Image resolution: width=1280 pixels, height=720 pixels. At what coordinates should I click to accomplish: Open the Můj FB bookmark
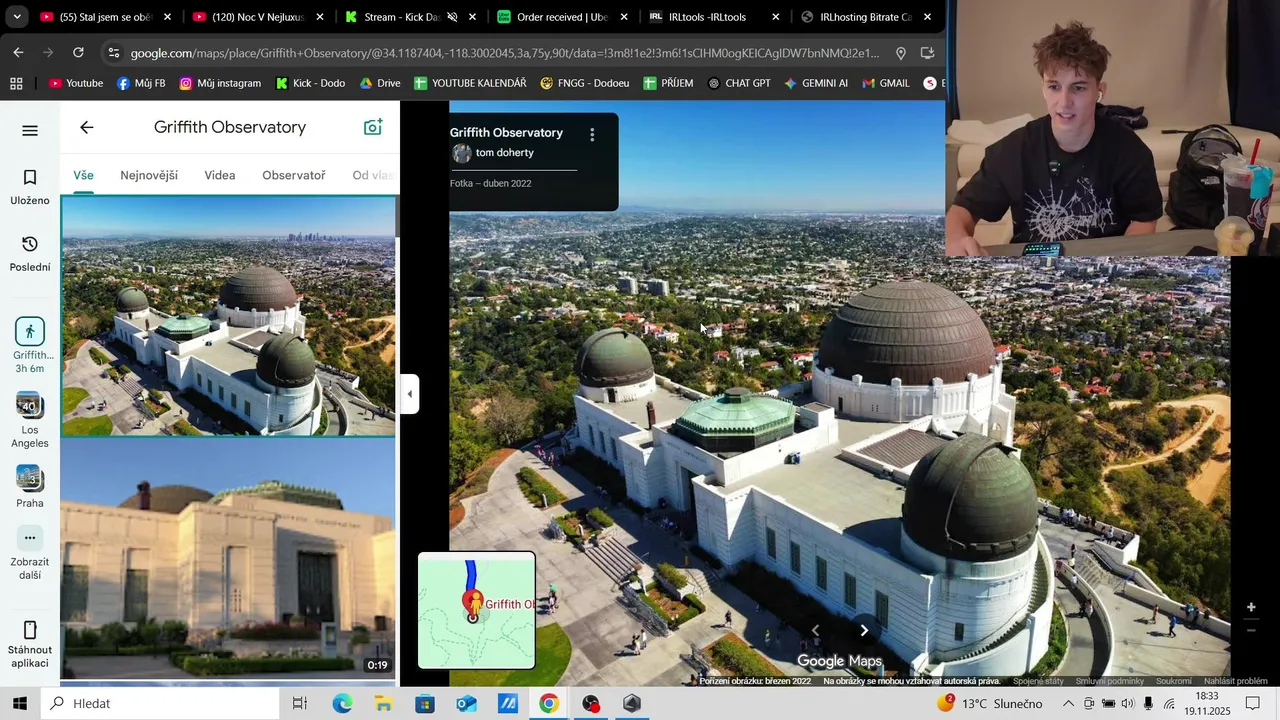click(x=141, y=83)
